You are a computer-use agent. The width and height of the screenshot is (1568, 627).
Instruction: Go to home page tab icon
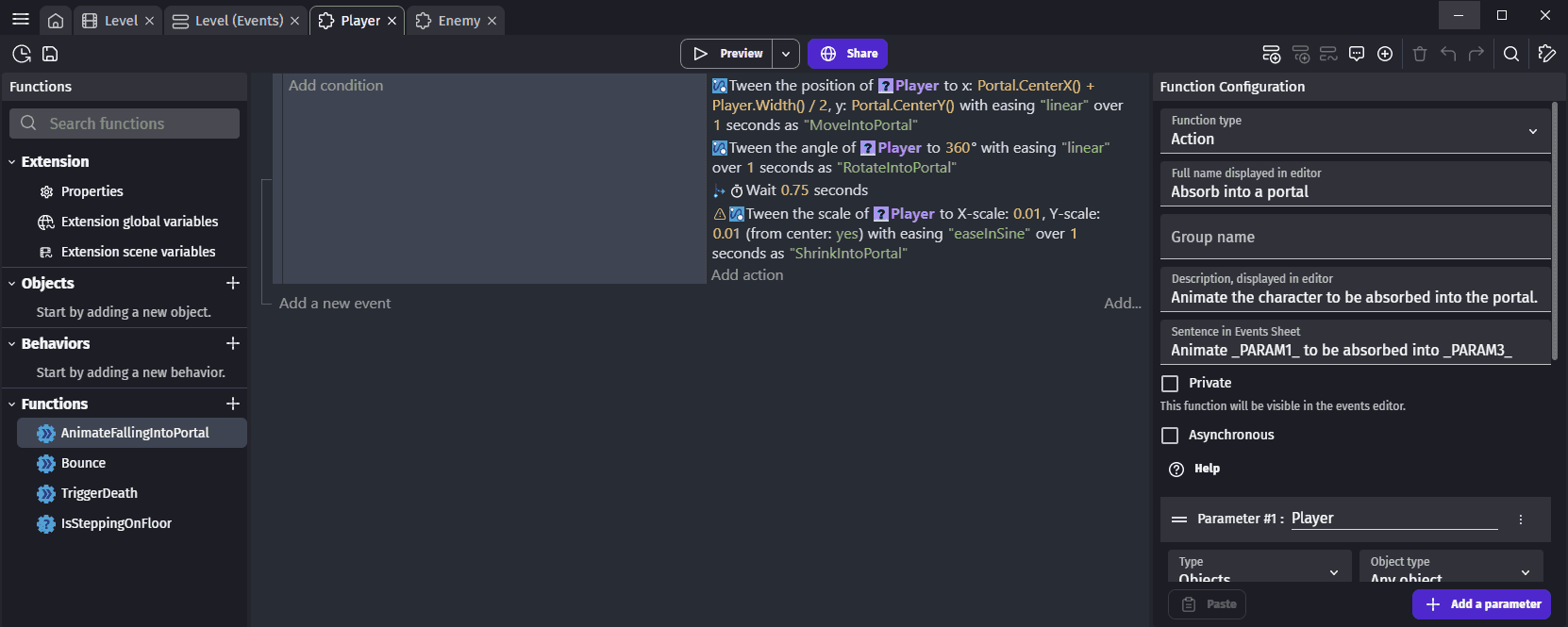coord(56,21)
